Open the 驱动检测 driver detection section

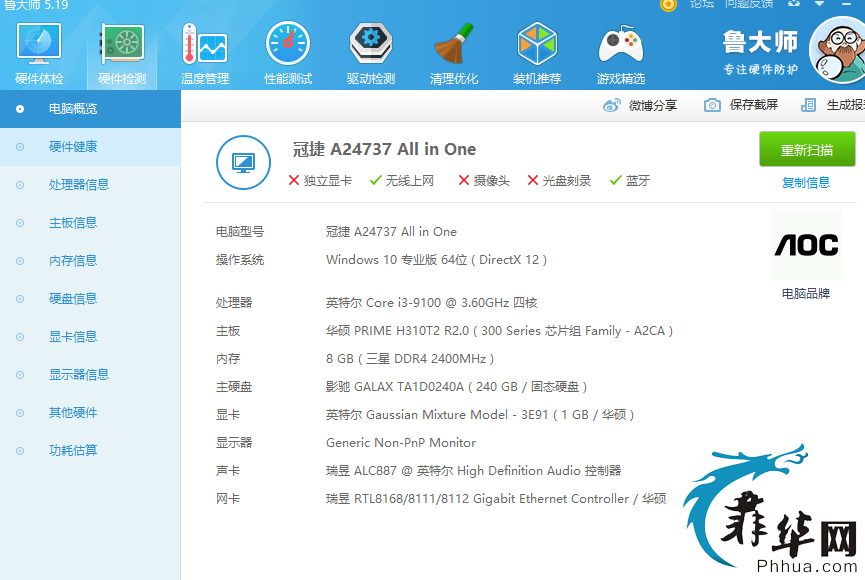[x=371, y=54]
